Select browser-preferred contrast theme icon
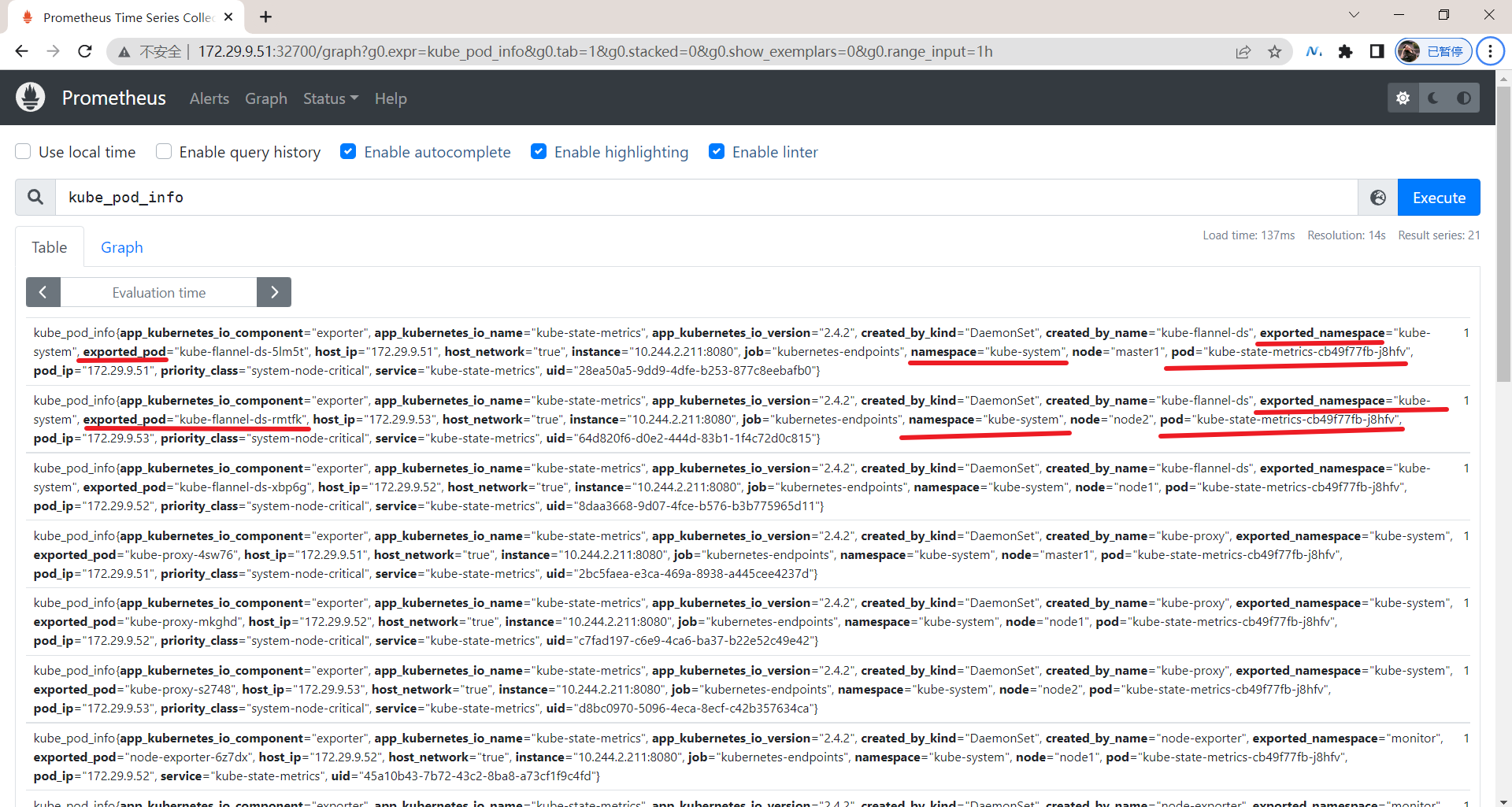The image size is (1512, 807). (x=1464, y=98)
